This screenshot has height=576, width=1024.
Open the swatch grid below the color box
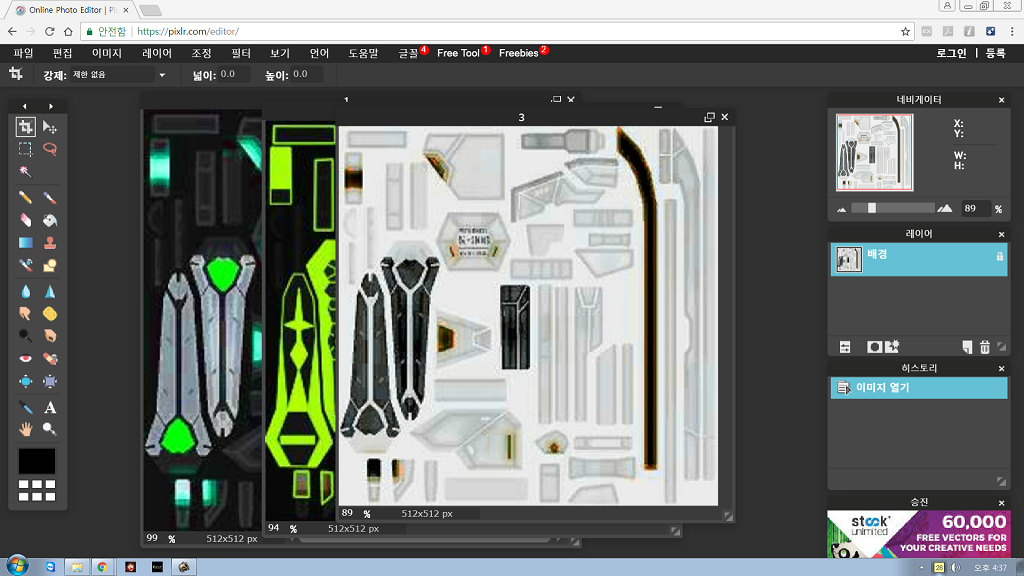tap(37, 490)
